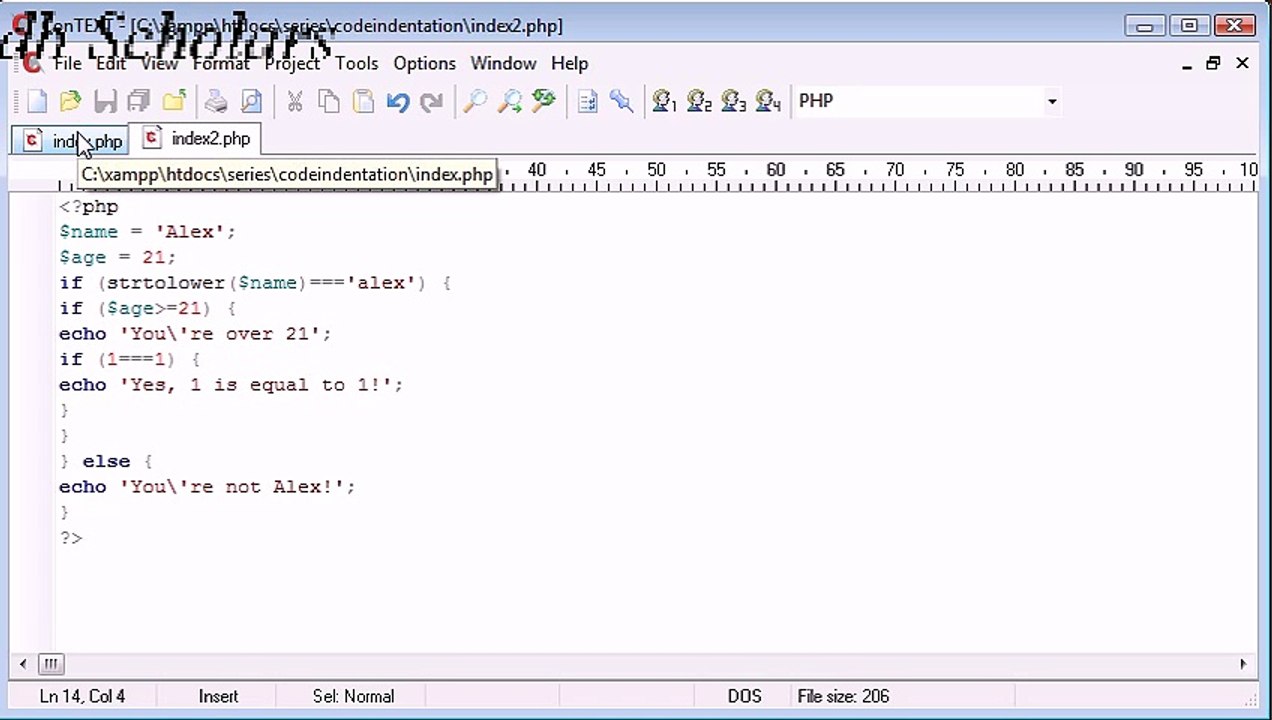Click the Stay on Top pin icon
This screenshot has width=1272, height=720.
[x=621, y=101]
